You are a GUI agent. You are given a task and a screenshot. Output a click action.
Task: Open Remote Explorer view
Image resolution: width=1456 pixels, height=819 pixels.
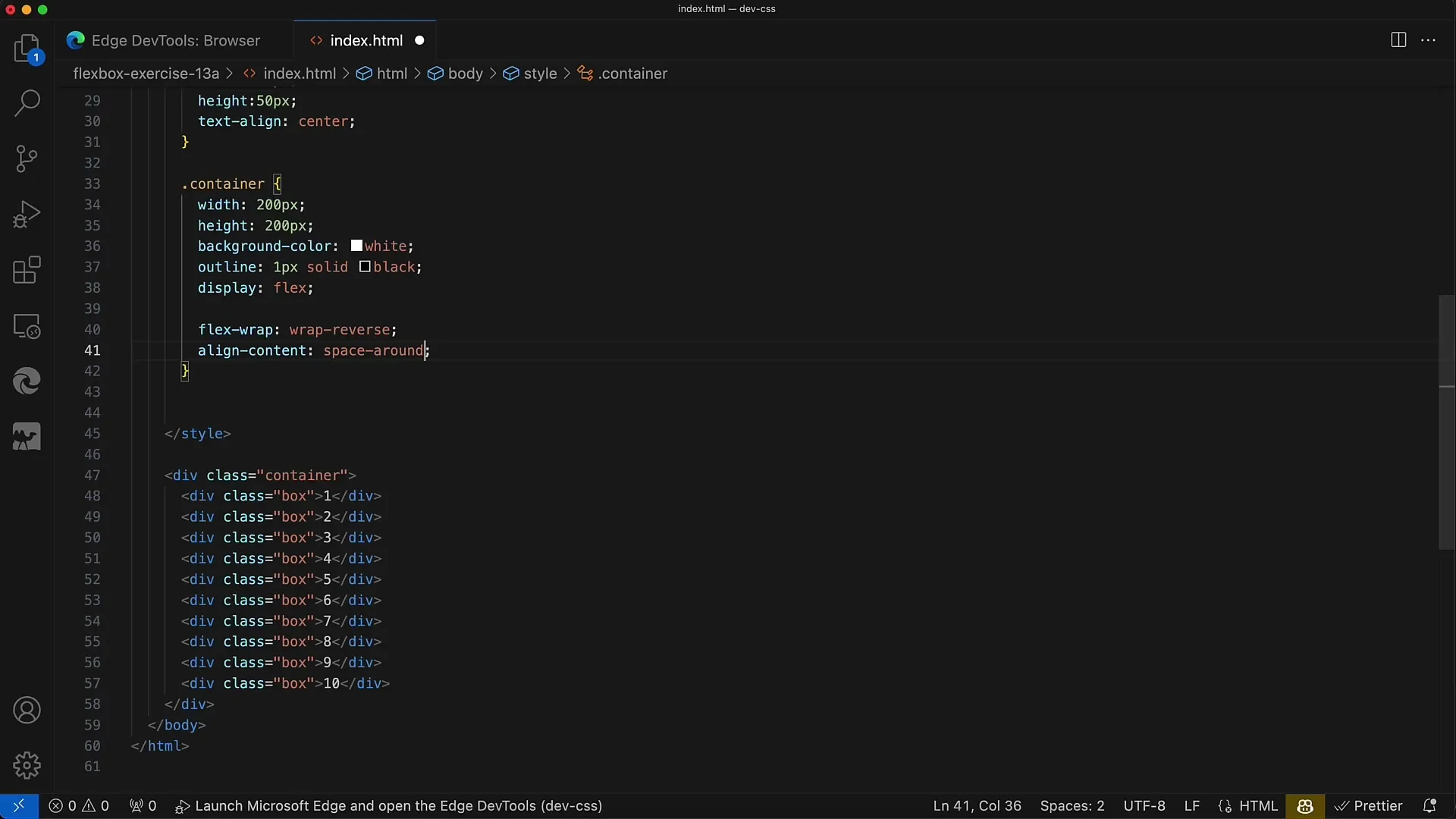click(x=27, y=326)
